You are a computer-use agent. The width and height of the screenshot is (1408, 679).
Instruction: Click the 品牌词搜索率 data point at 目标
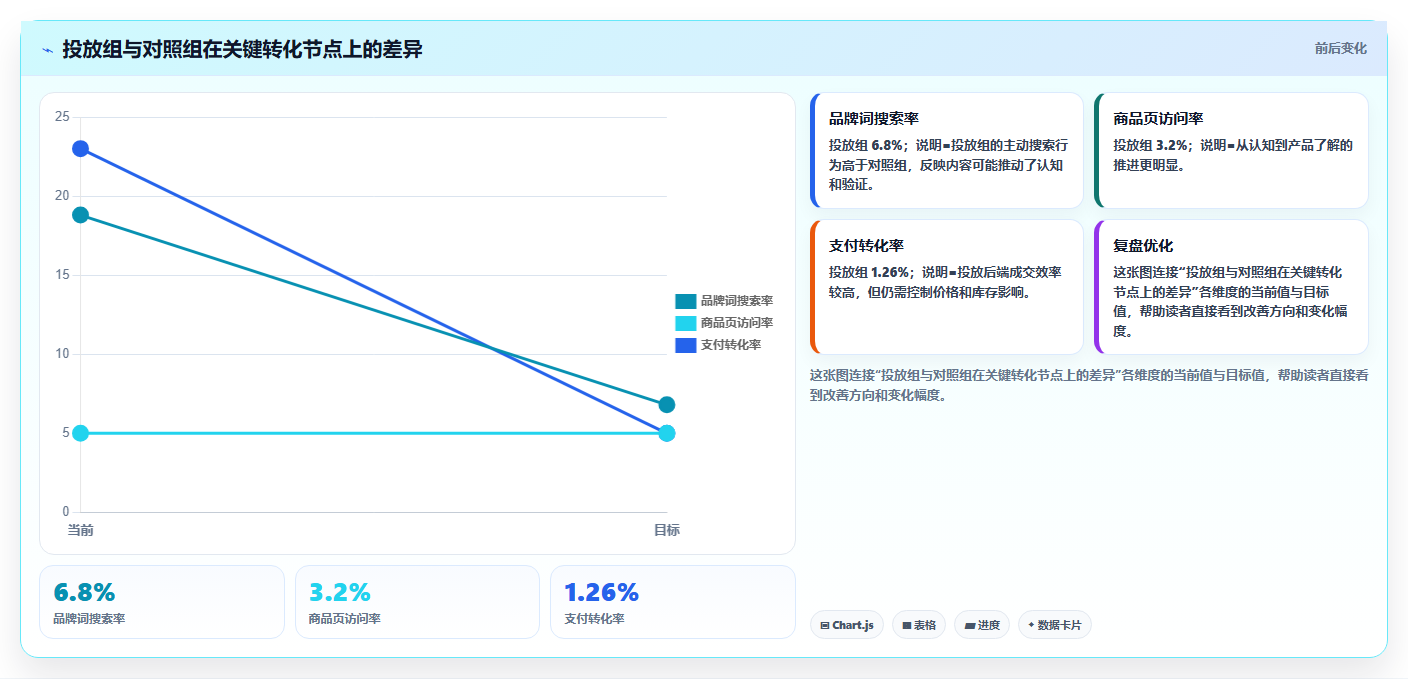(667, 405)
